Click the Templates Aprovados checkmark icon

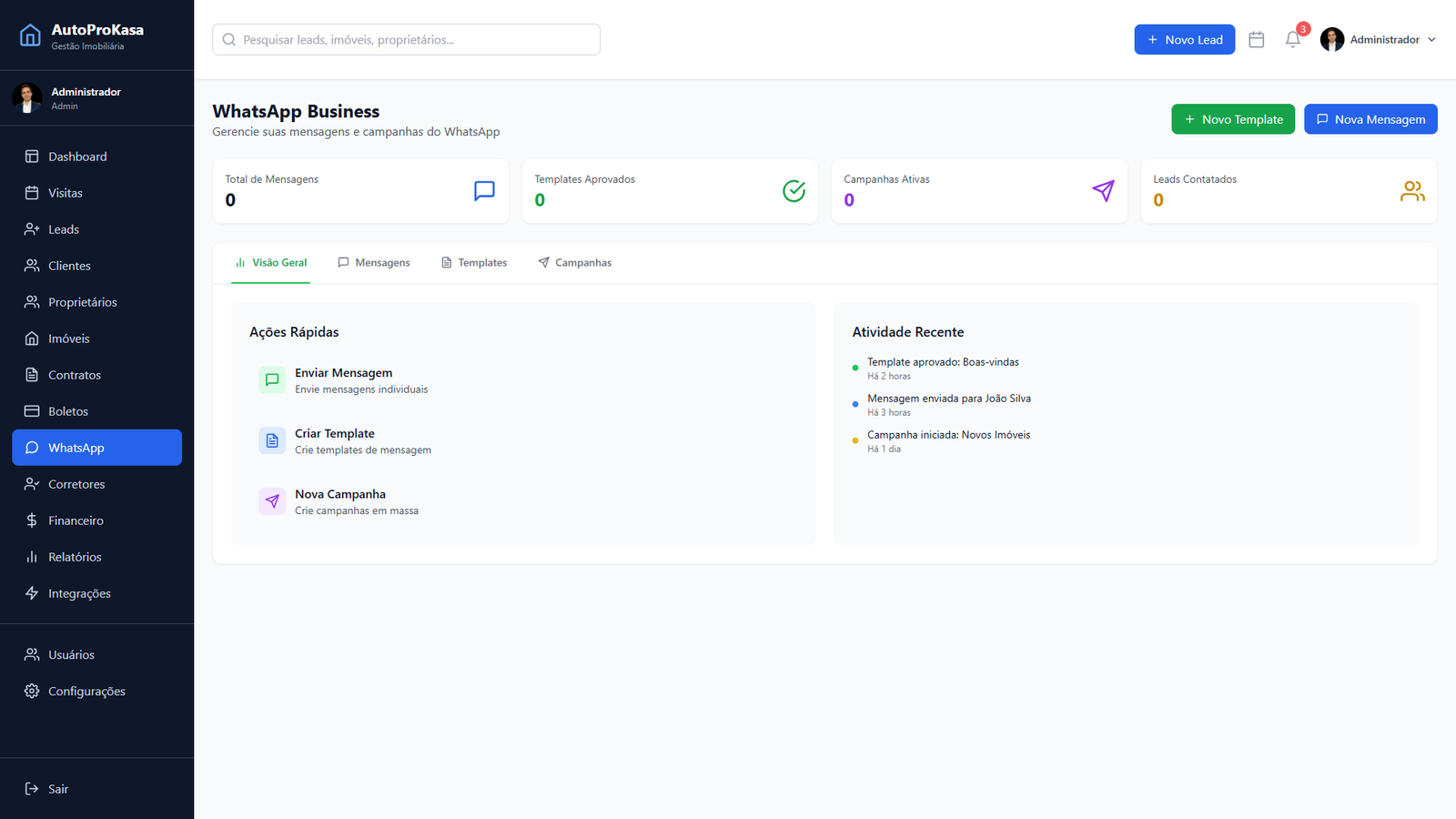794,191
